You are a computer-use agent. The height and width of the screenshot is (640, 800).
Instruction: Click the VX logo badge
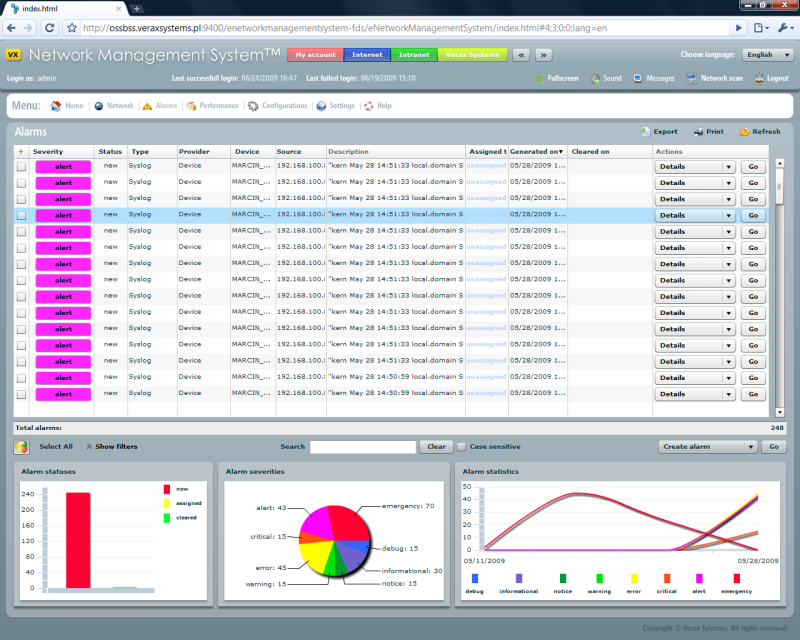[x=13, y=55]
